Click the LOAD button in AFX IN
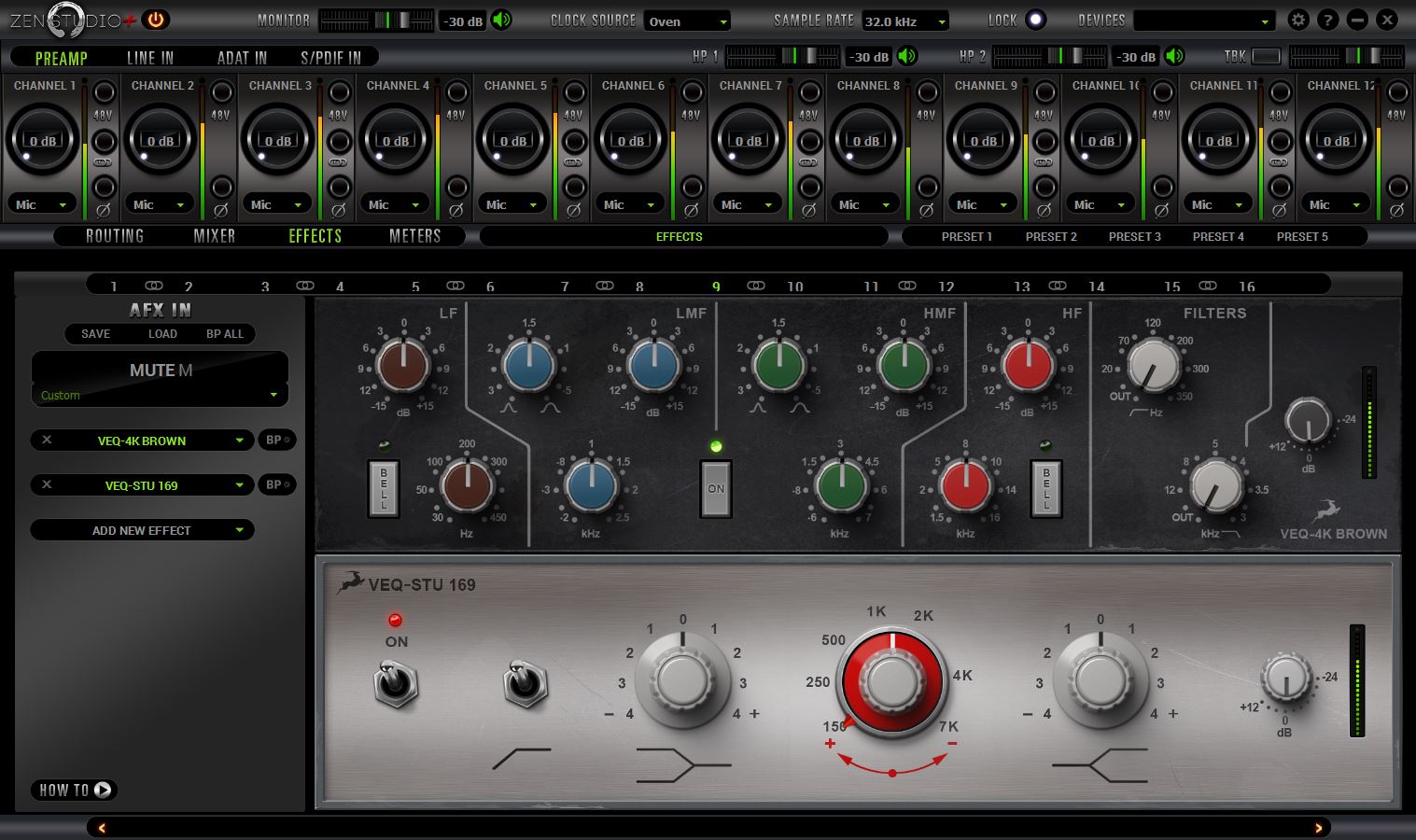The image size is (1416, 840). click(x=162, y=333)
